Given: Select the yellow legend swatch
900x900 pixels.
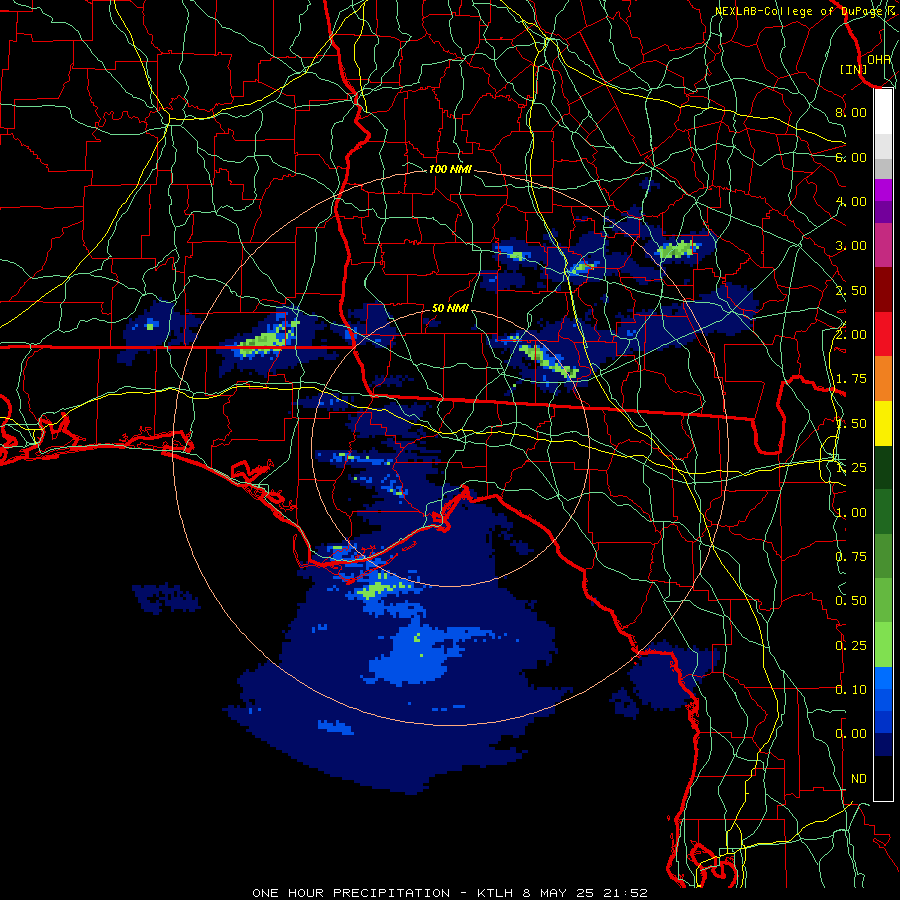Looking at the screenshot, I should (x=883, y=423).
